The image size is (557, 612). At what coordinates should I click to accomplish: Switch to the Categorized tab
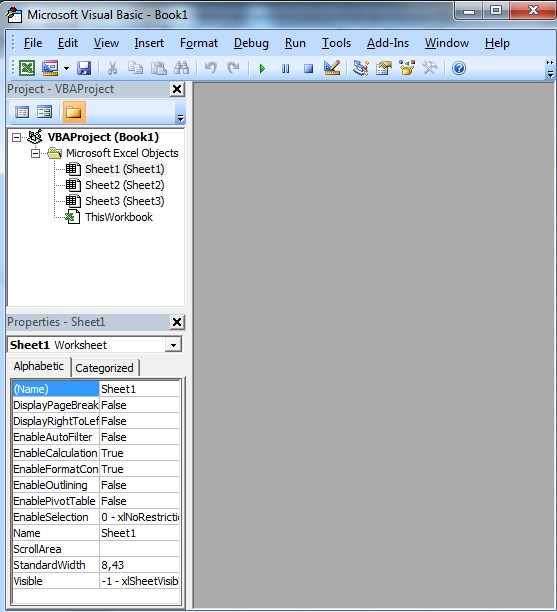tap(104, 368)
